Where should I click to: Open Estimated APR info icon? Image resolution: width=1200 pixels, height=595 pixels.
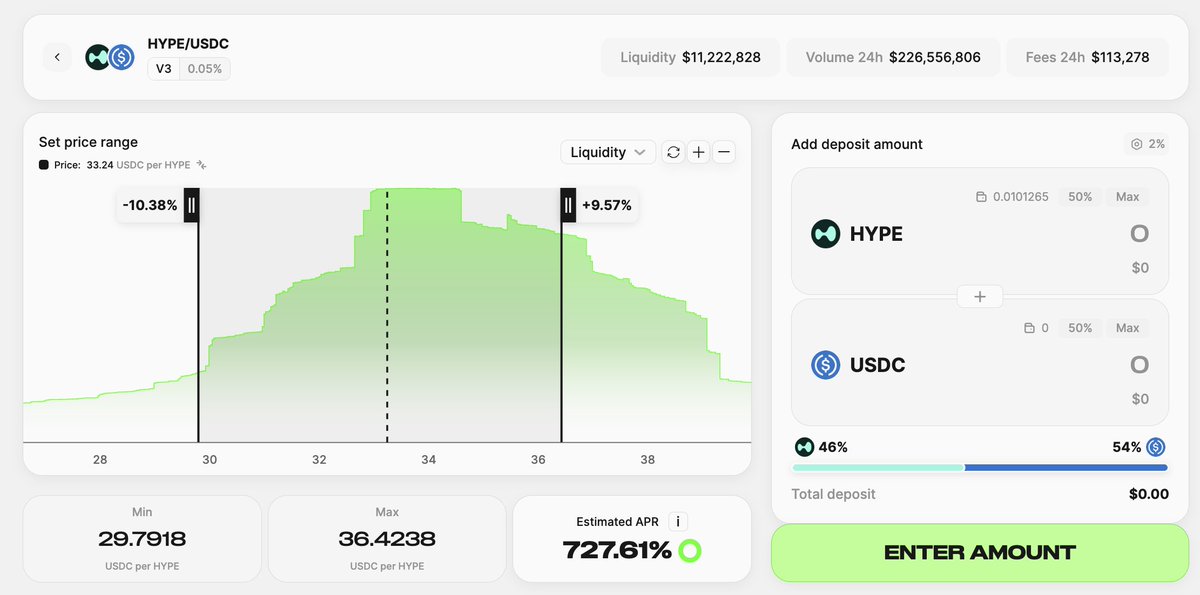(x=678, y=521)
